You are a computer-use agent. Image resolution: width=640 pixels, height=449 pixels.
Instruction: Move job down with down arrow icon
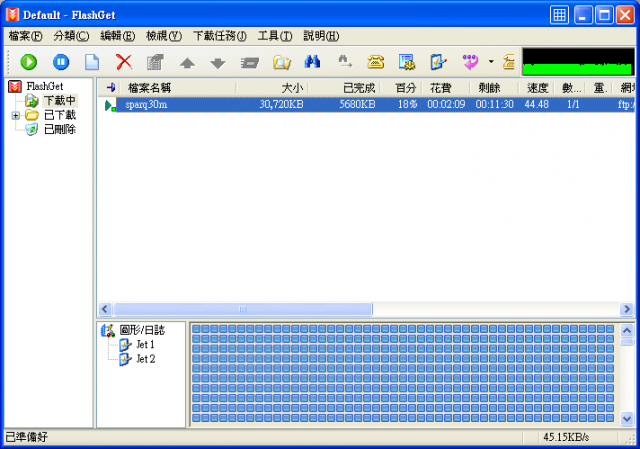click(218, 63)
